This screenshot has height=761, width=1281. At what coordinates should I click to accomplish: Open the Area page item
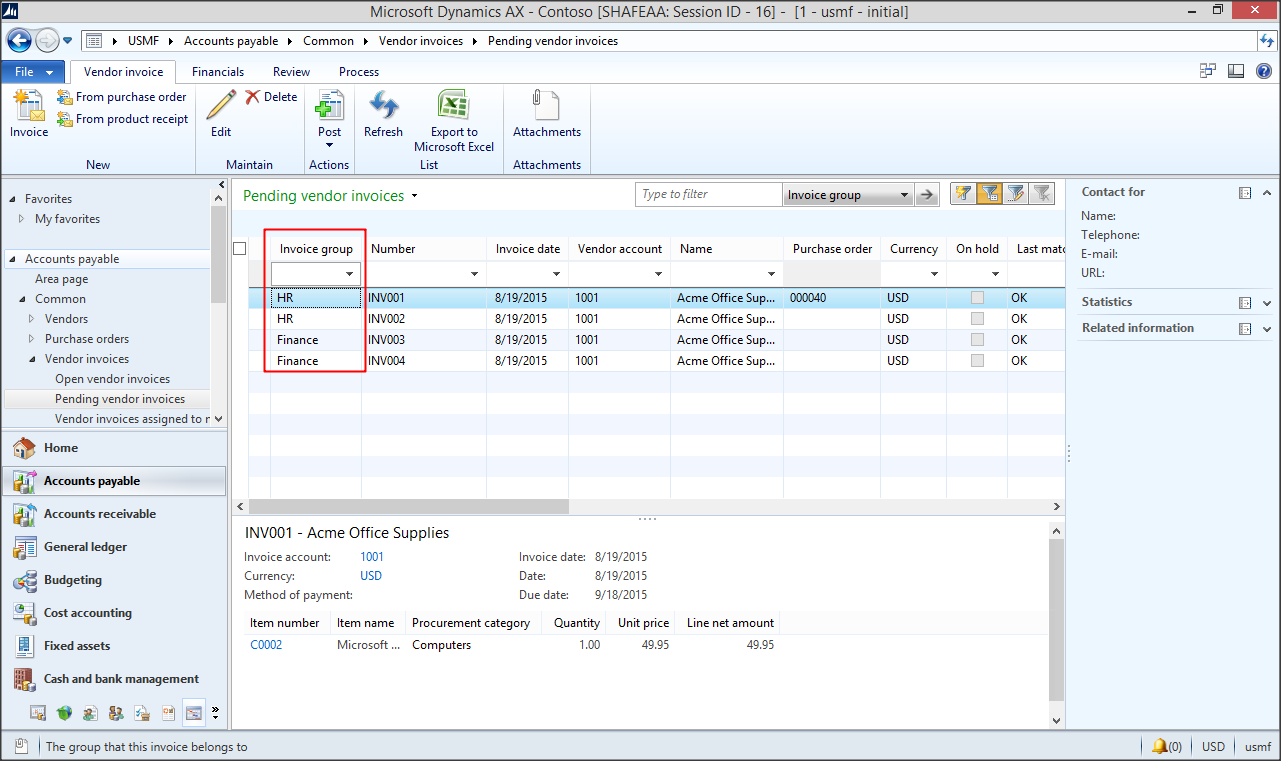pos(62,279)
